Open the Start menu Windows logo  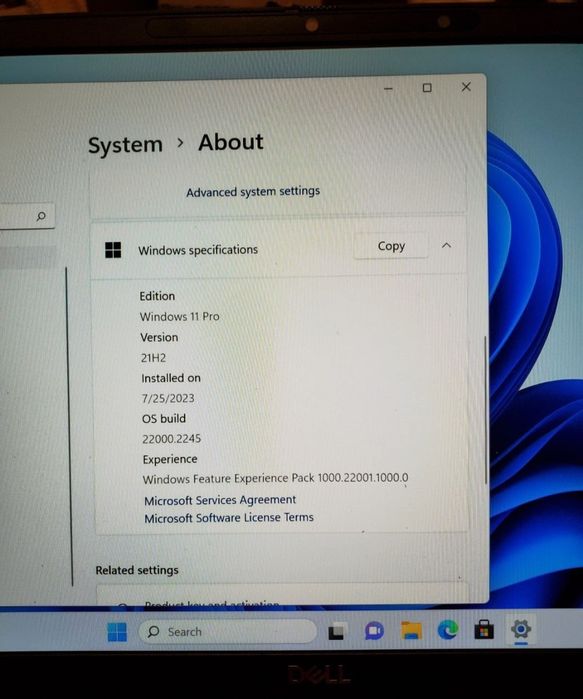[x=117, y=632]
